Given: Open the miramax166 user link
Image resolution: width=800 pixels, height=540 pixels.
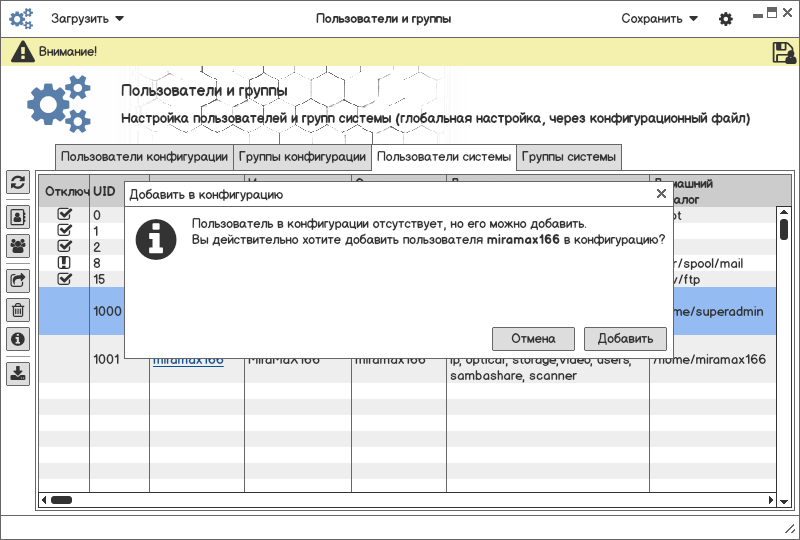Looking at the screenshot, I should tap(188, 360).
